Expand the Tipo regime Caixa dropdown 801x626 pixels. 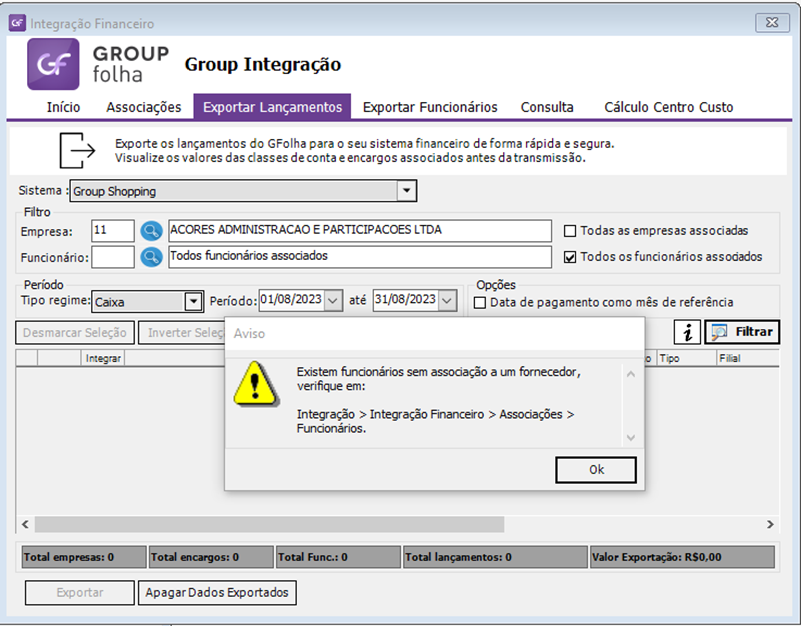[x=193, y=302]
